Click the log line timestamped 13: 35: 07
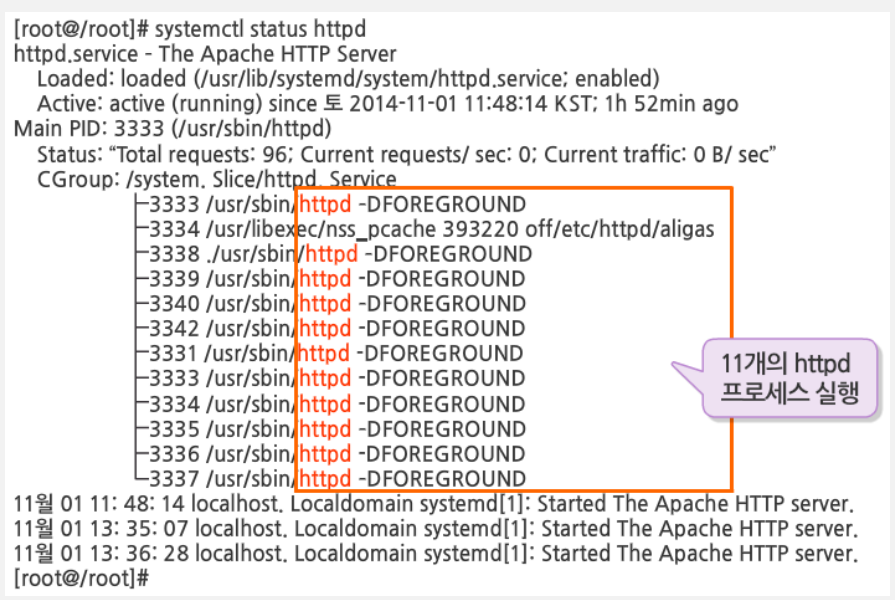This screenshot has width=895, height=600. [x=436, y=529]
